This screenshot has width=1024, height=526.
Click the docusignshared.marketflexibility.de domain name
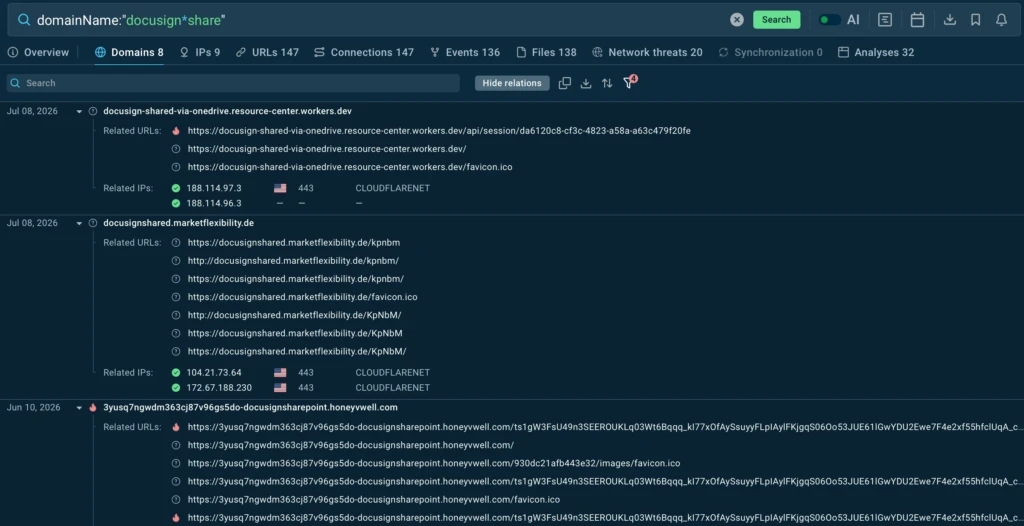coord(178,223)
